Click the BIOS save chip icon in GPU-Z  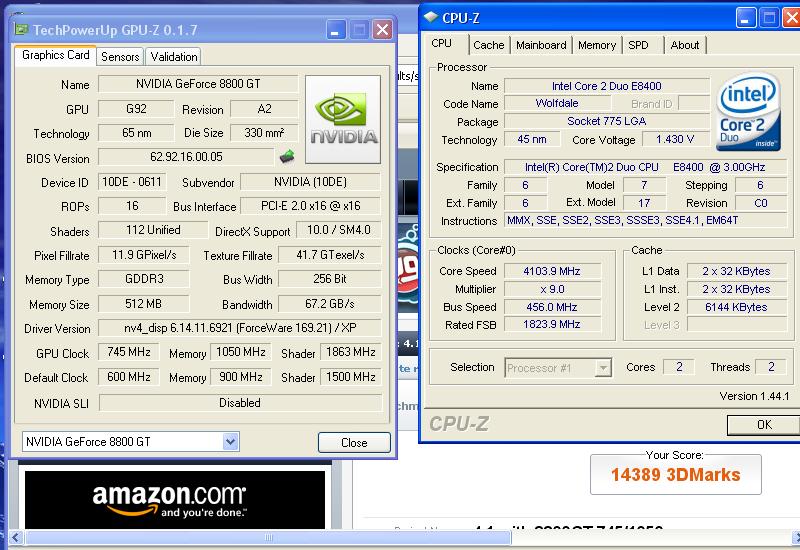point(287,156)
